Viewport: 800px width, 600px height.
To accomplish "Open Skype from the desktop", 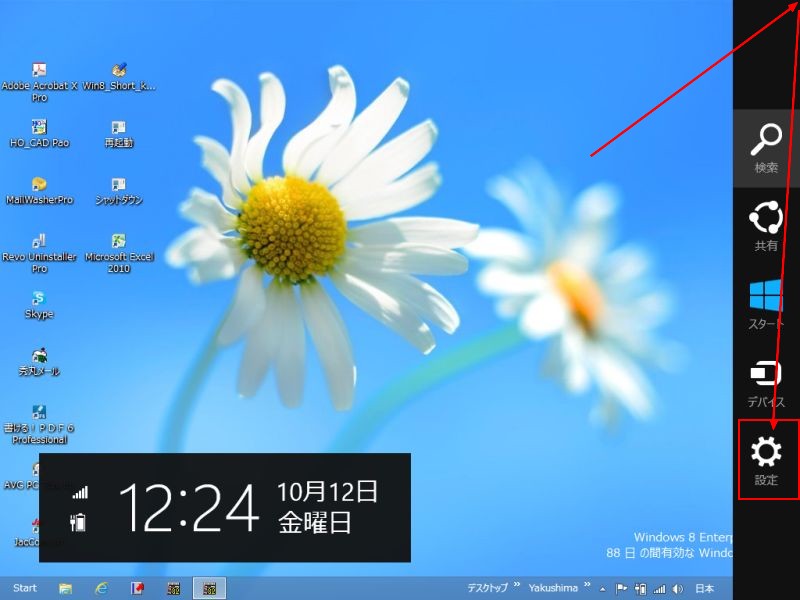I will 39,299.
